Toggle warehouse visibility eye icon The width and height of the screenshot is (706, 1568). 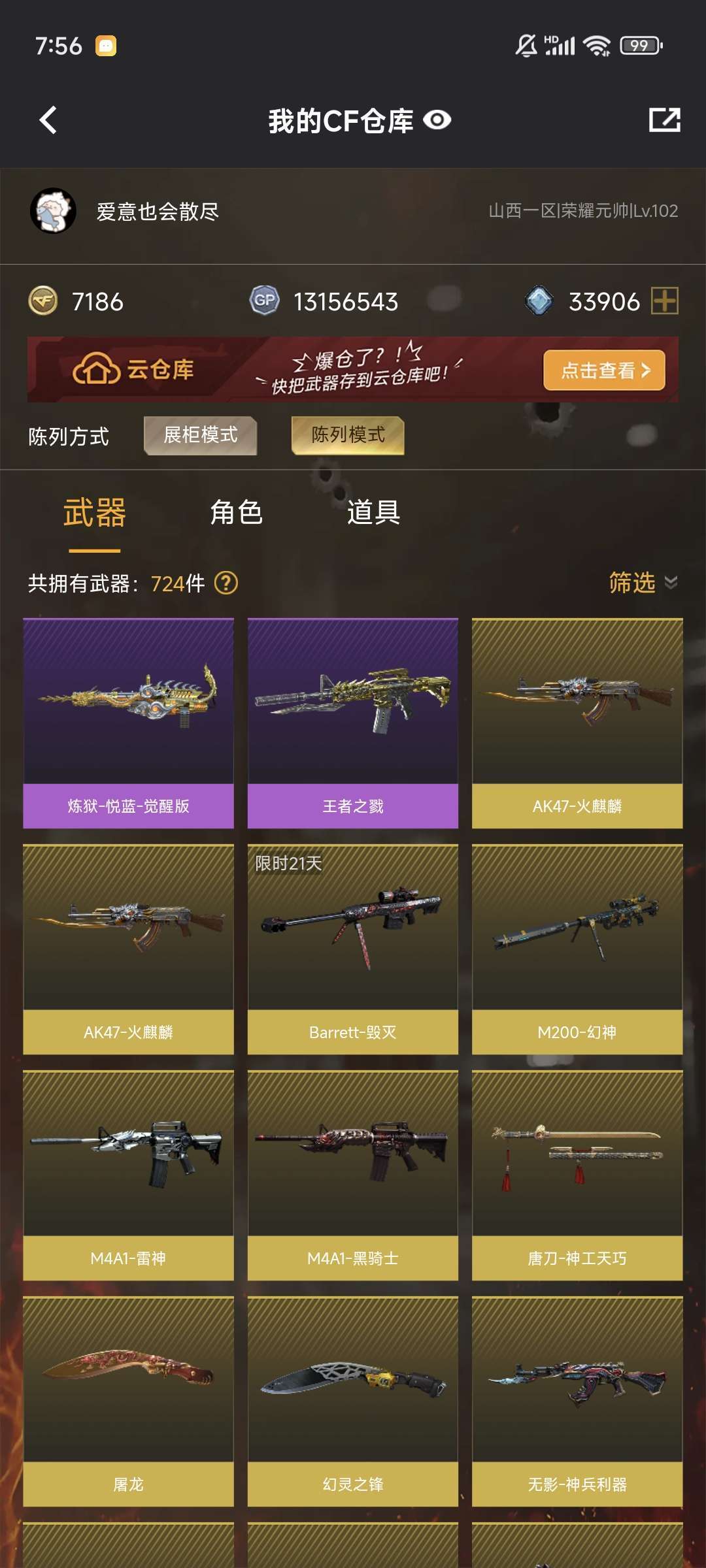[x=437, y=120]
